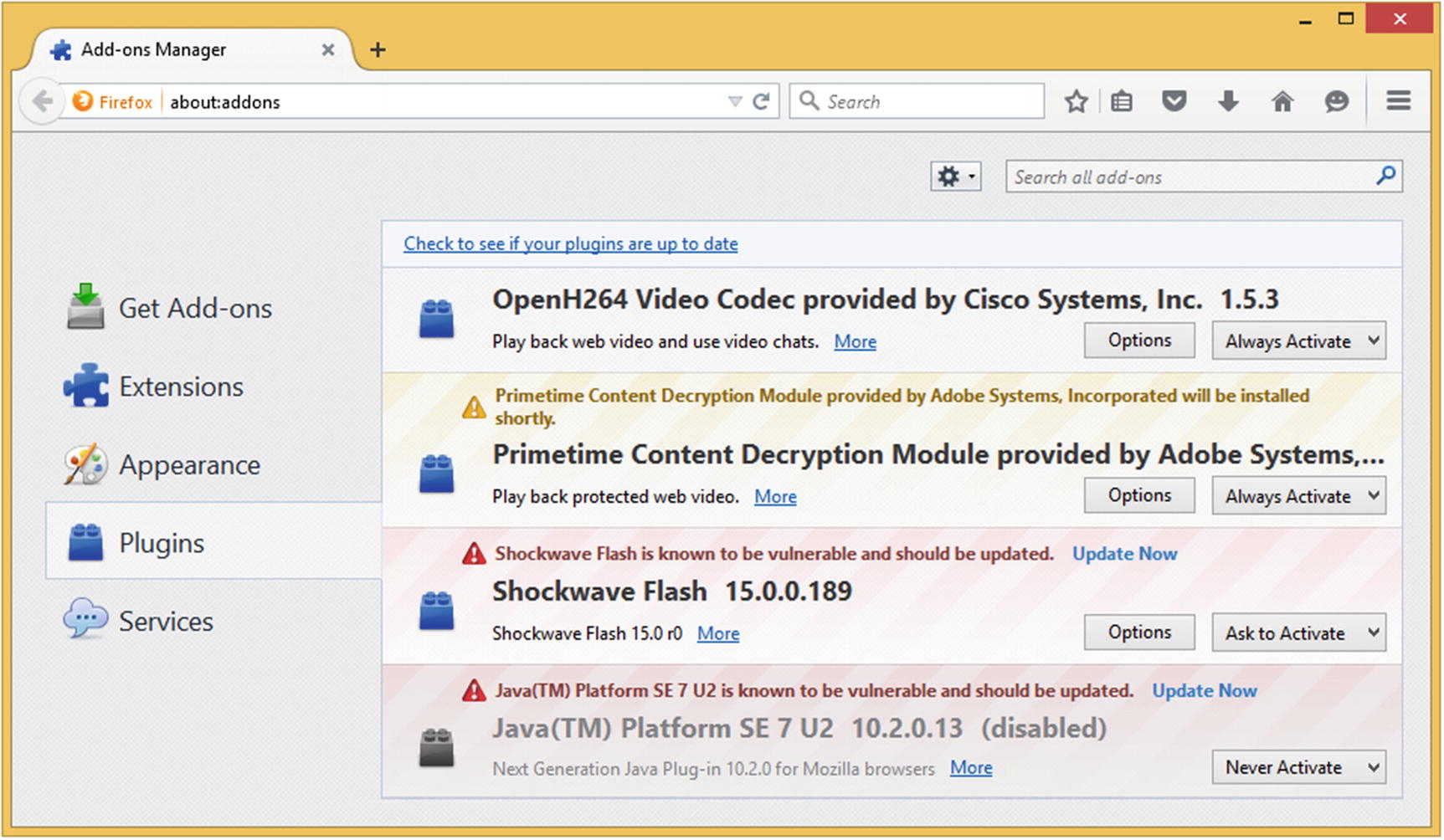This screenshot has height=840, width=1444.
Task: Click the Add-ons Manager tab puzzle icon
Action: (61, 50)
